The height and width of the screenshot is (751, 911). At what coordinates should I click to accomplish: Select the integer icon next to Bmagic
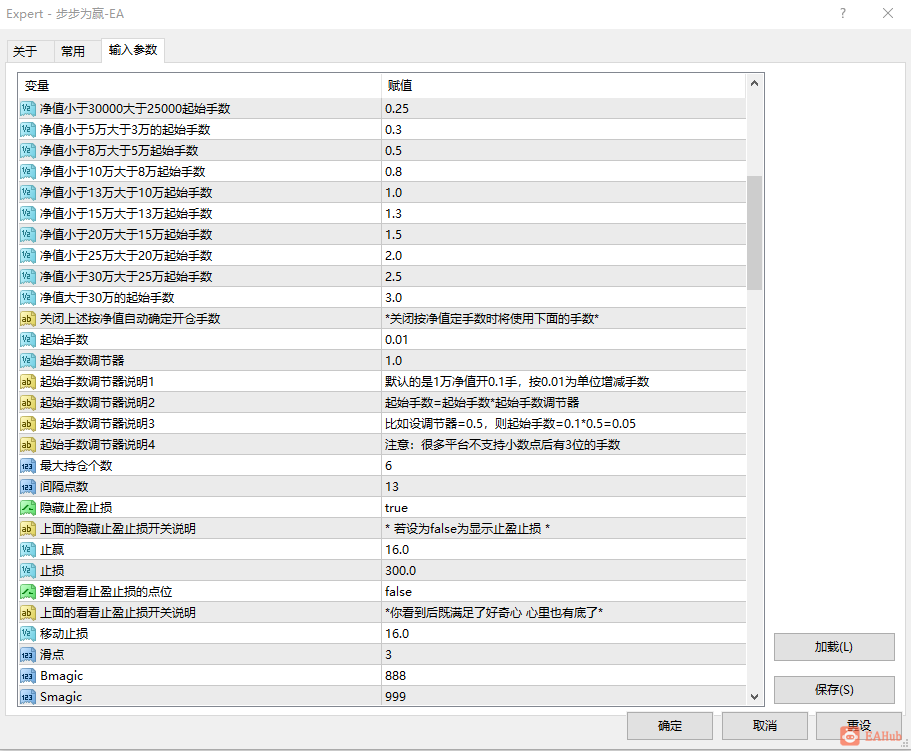[x=27, y=676]
